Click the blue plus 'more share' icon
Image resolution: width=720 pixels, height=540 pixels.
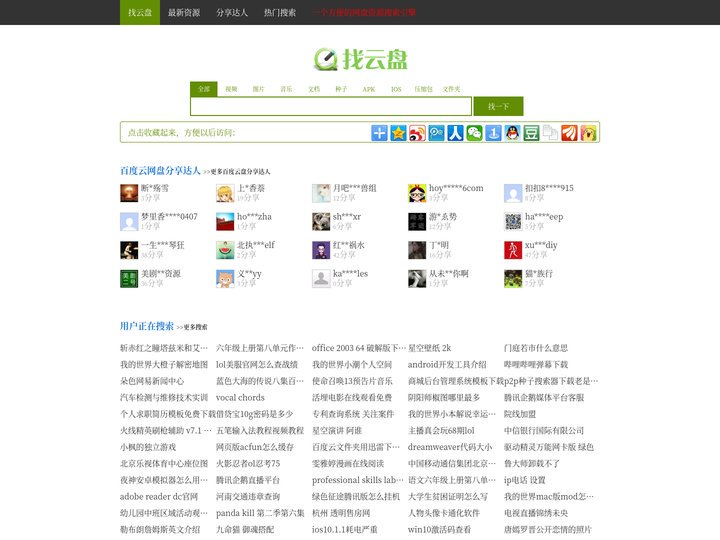pyautogui.click(x=379, y=133)
